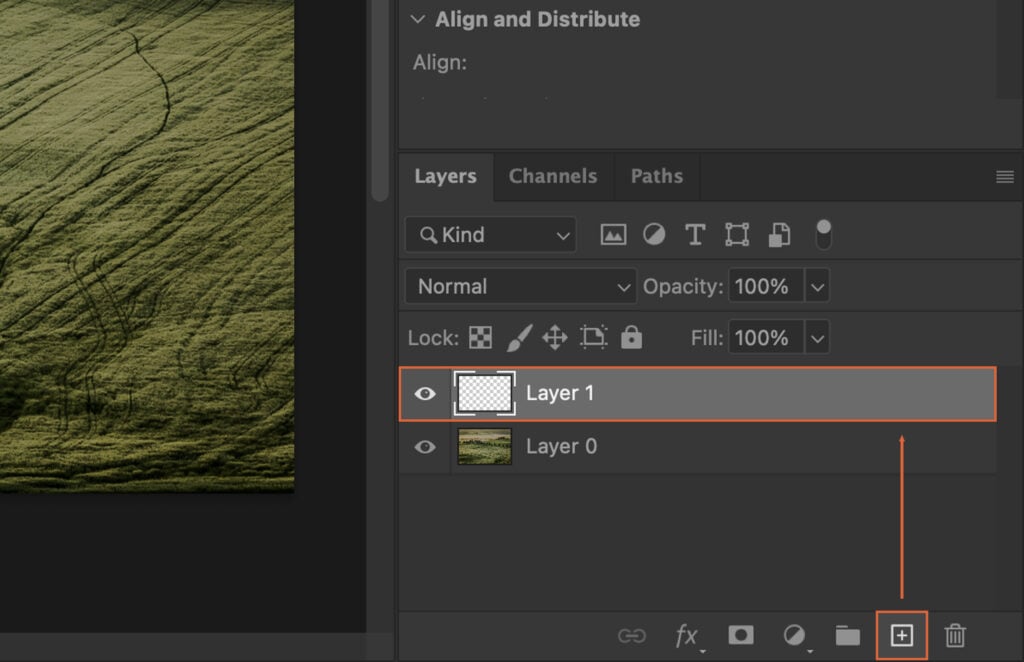The height and width of the screenshot is (662, 1024).
Task: Click the Layer 0 thumbnail
Action: click(484, 446)
